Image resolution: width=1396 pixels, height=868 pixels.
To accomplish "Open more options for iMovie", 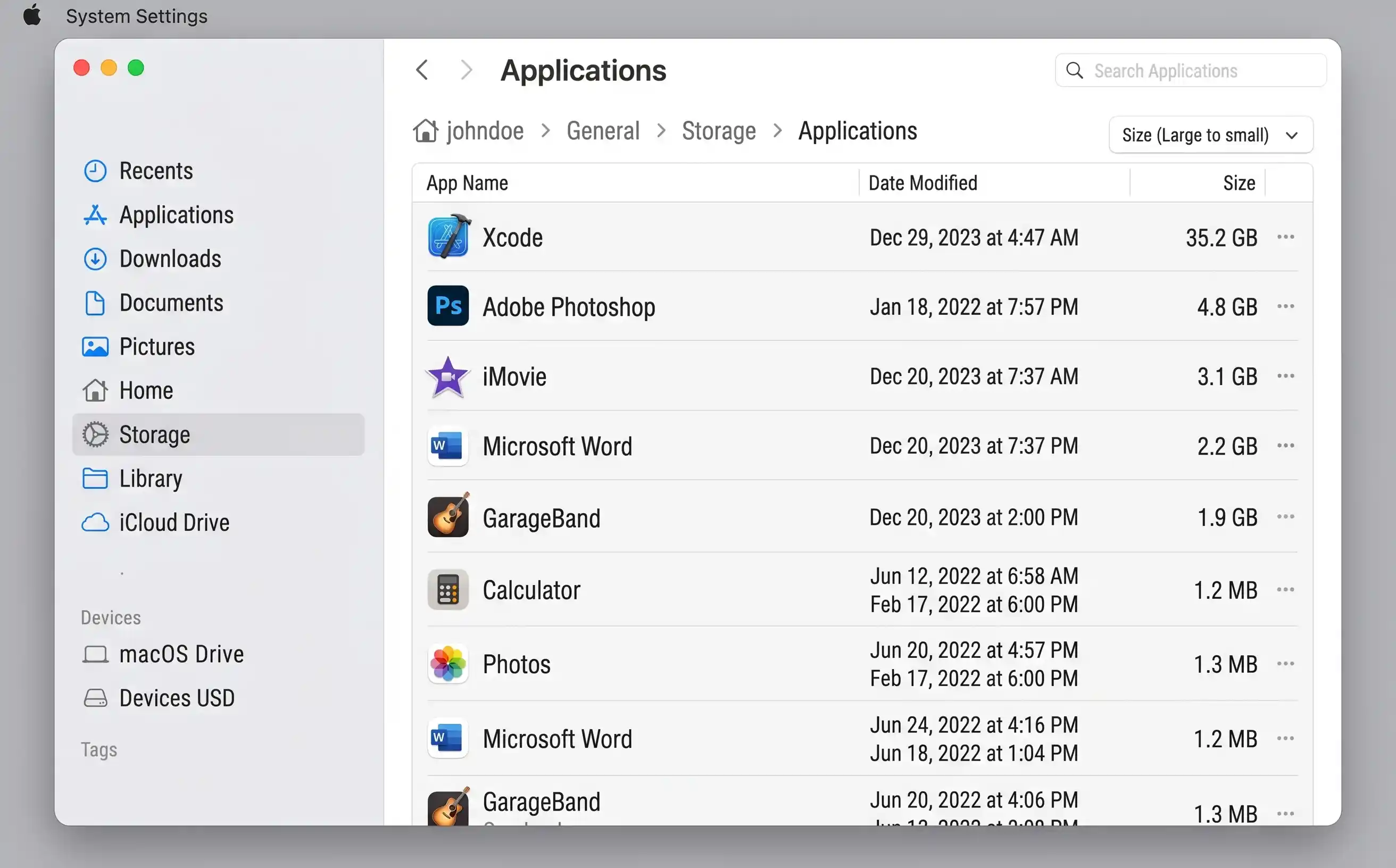I will 1286,376.
